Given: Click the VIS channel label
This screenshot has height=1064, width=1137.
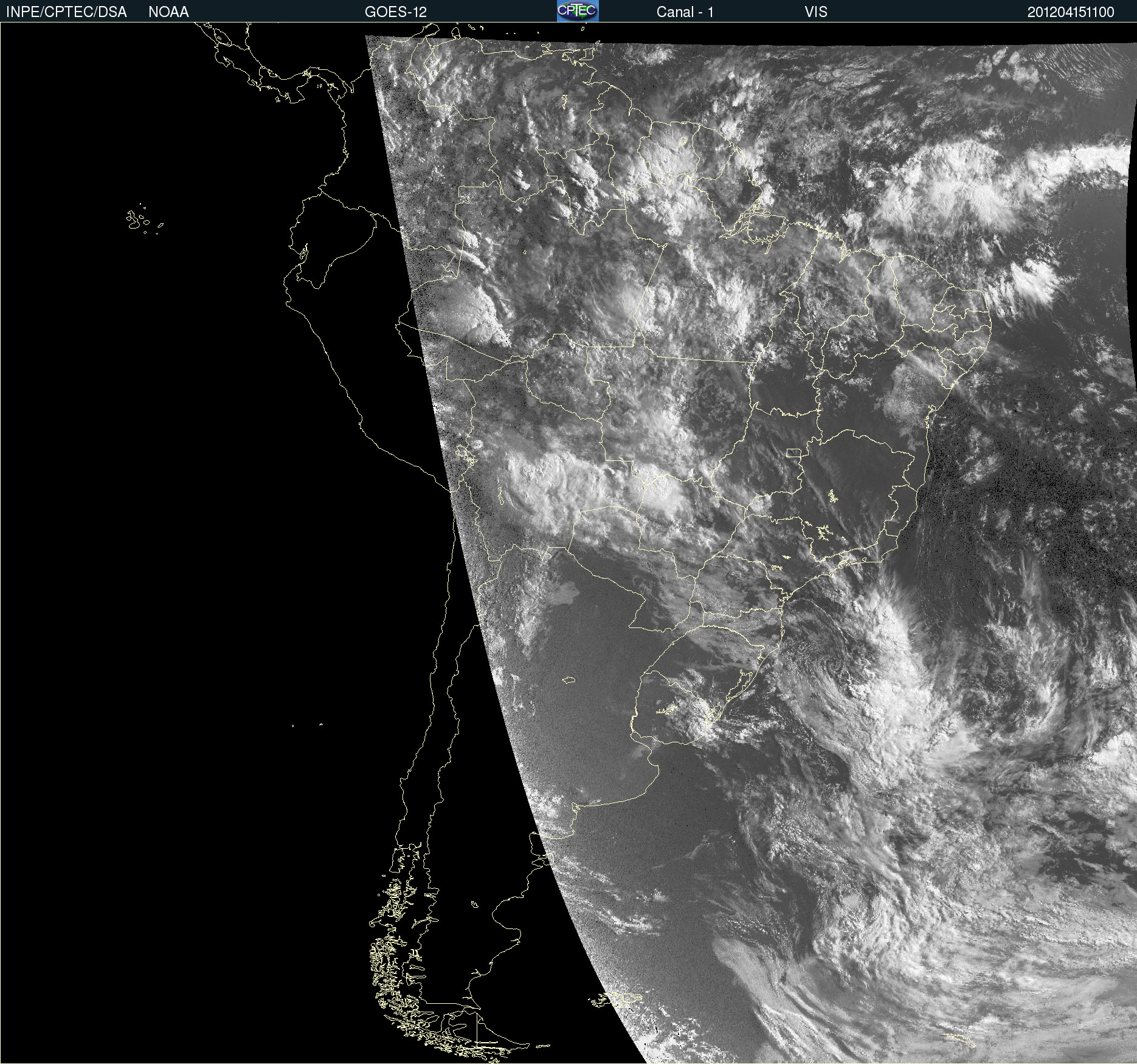Looking at the screenshot, I should pyautogui.click(x=816, y=12).
